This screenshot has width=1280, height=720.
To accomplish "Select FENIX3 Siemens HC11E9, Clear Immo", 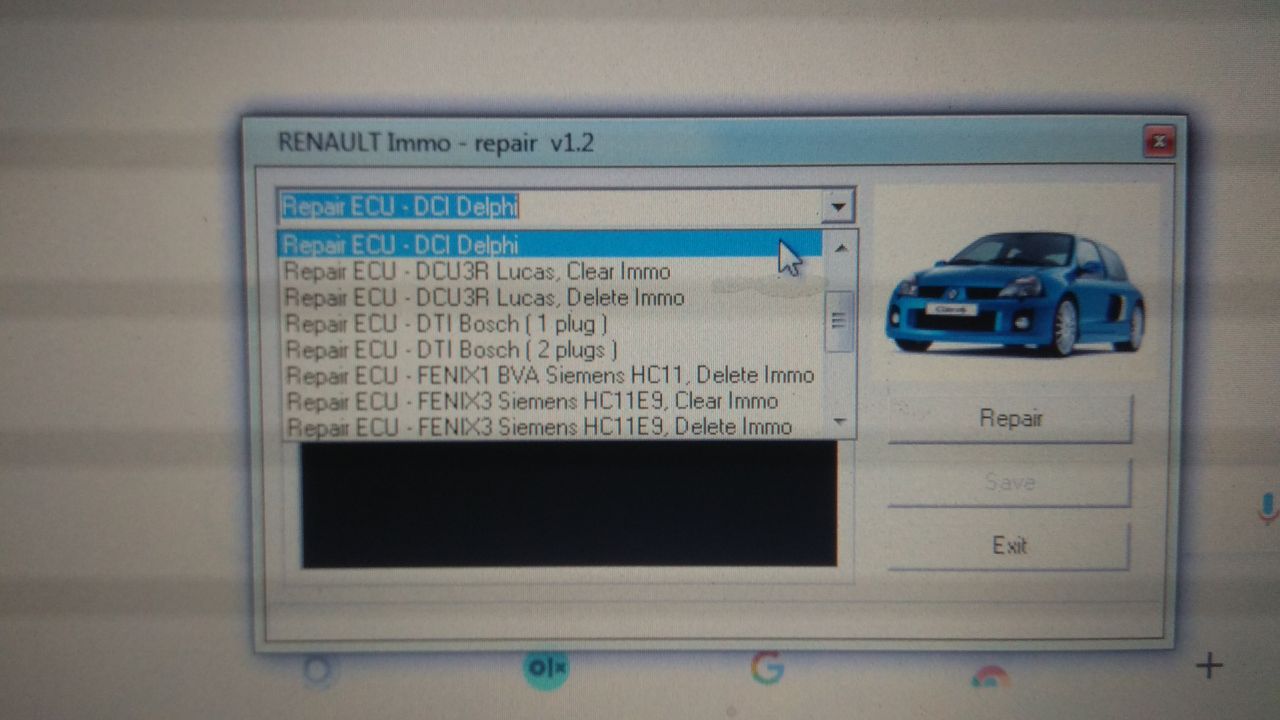I will click(551, 401).
